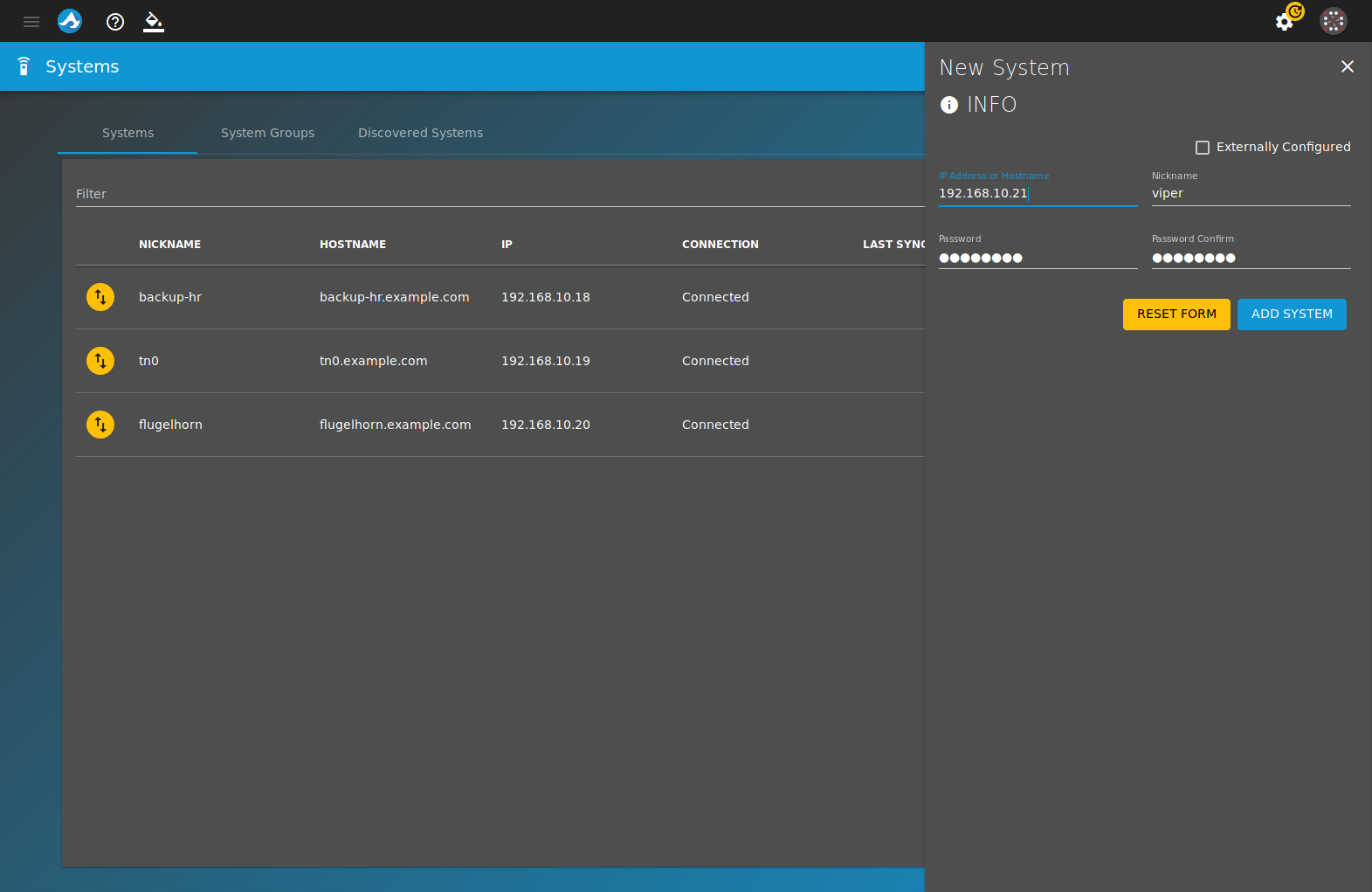1372x892 pixels.
Task: Click the Nickname field containing viper
Action: point(1251,193)
